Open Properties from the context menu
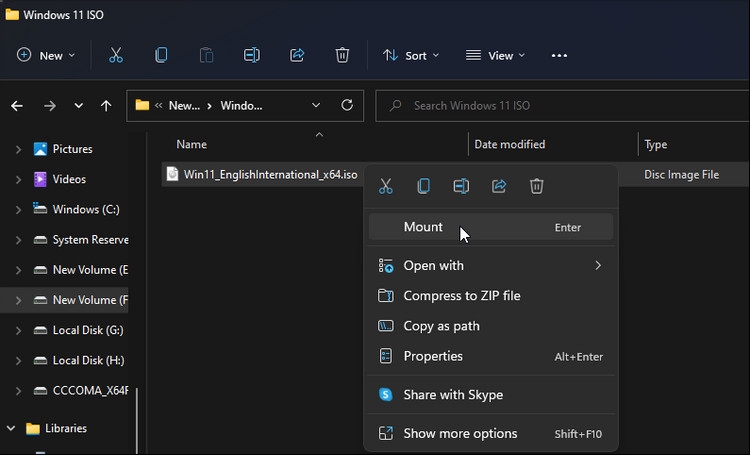 point(491,356)
